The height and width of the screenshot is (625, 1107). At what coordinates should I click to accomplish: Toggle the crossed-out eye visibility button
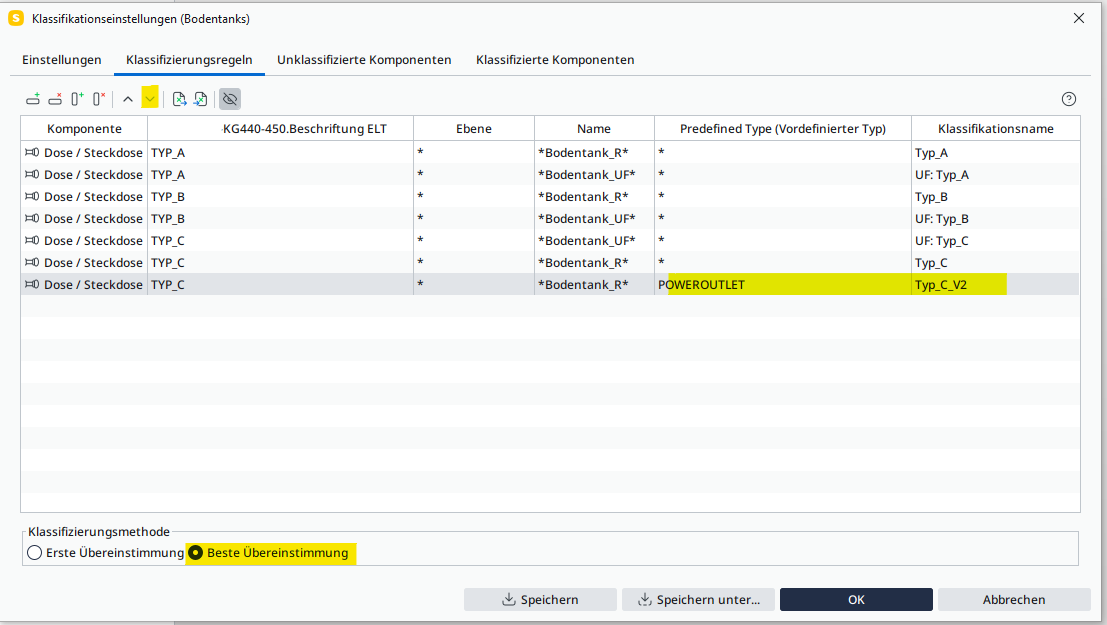(230, 99)
